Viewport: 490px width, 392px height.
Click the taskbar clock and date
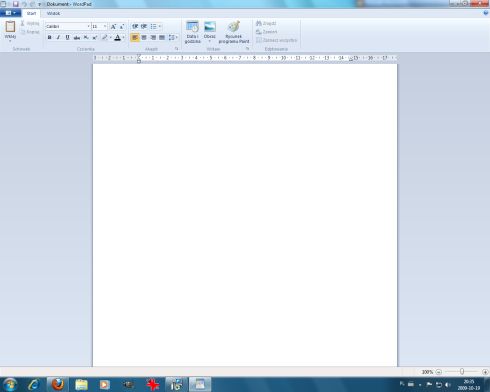click(x=469, y=385)
